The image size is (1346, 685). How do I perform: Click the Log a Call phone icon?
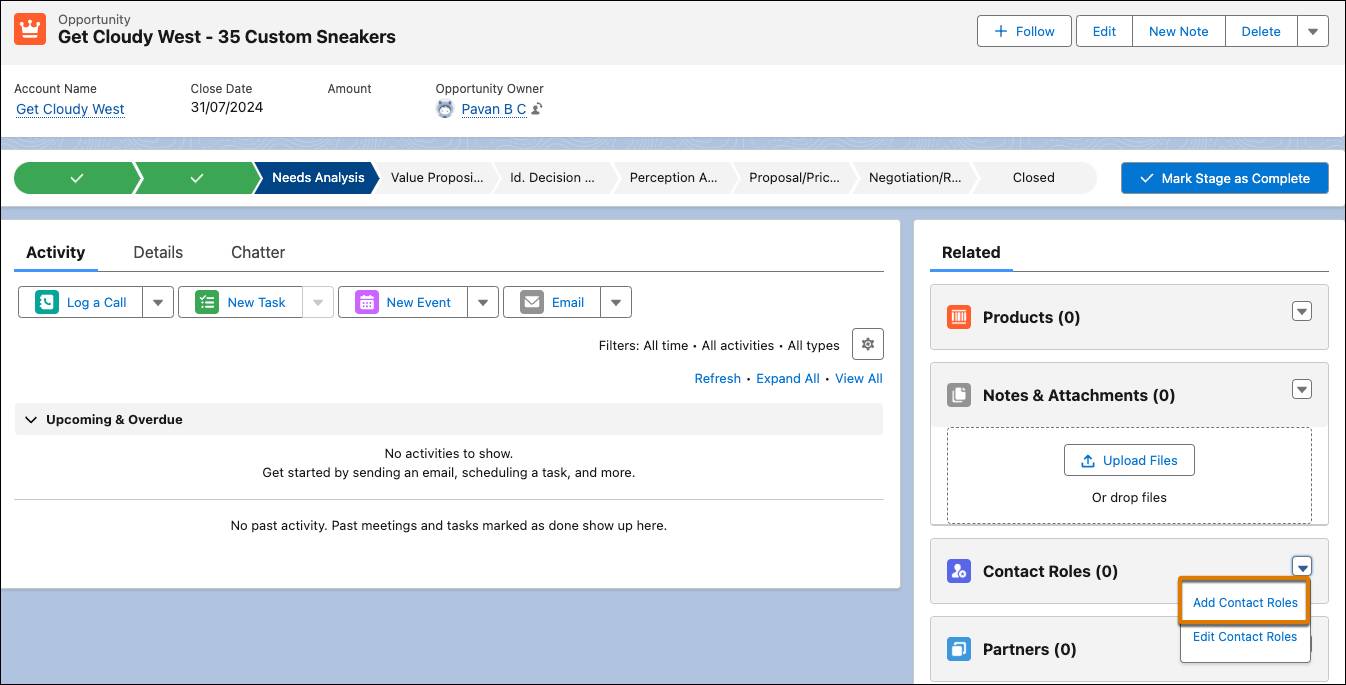(x=47, y=302)
